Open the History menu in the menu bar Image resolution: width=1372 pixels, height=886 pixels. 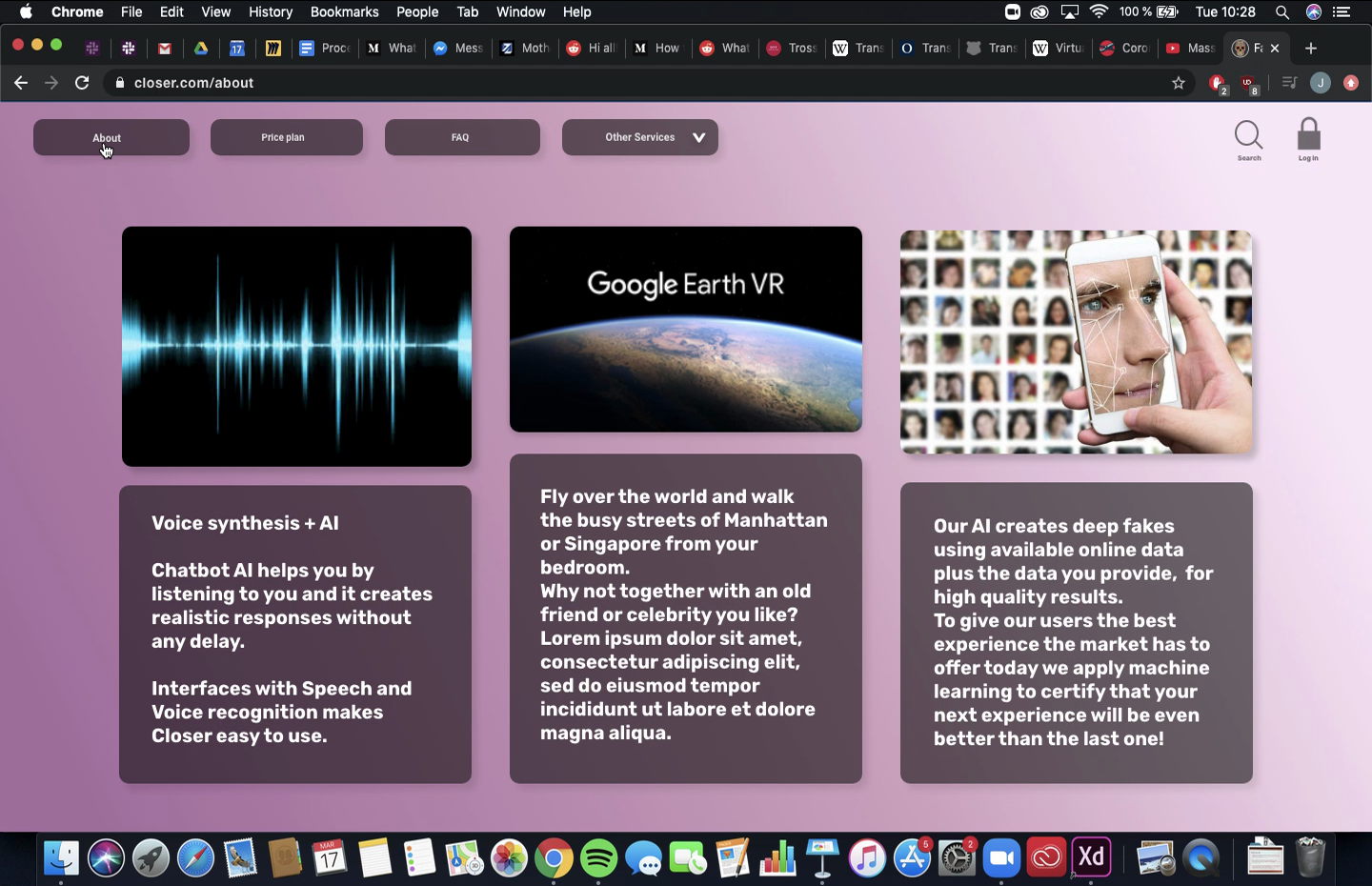click(271, 11)
